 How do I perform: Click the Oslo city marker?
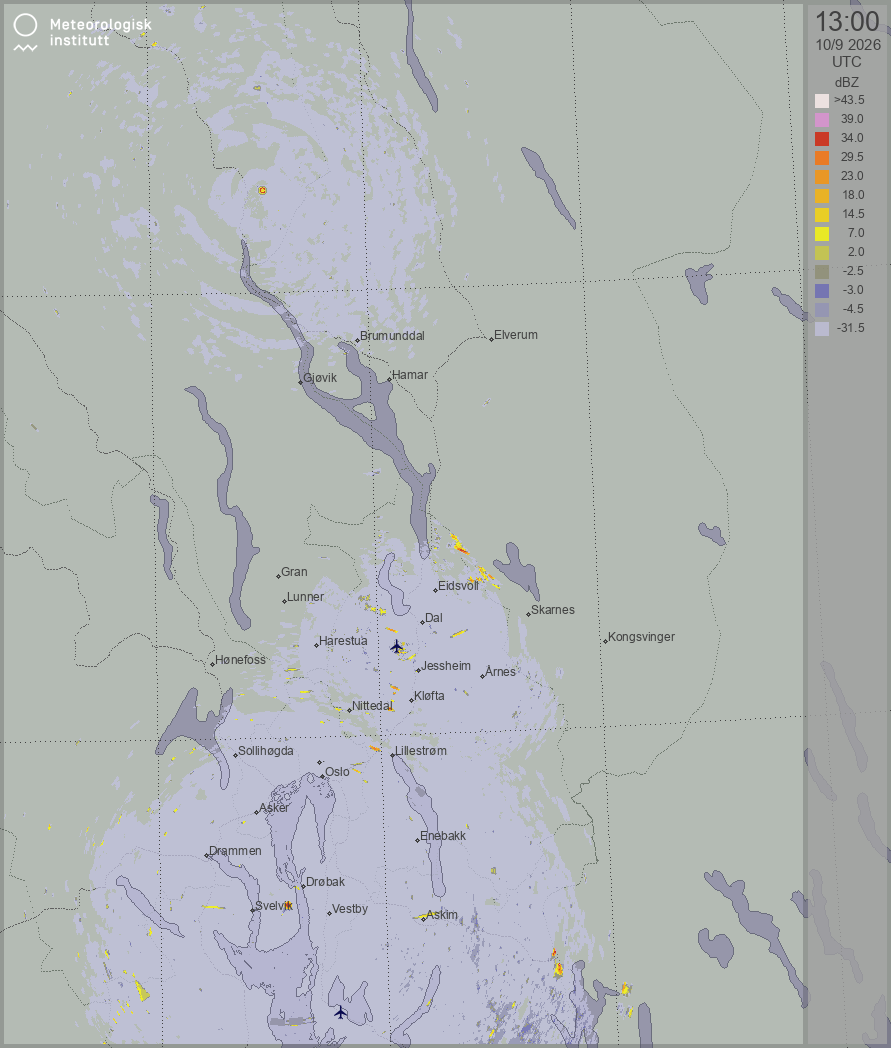(322, 777)
